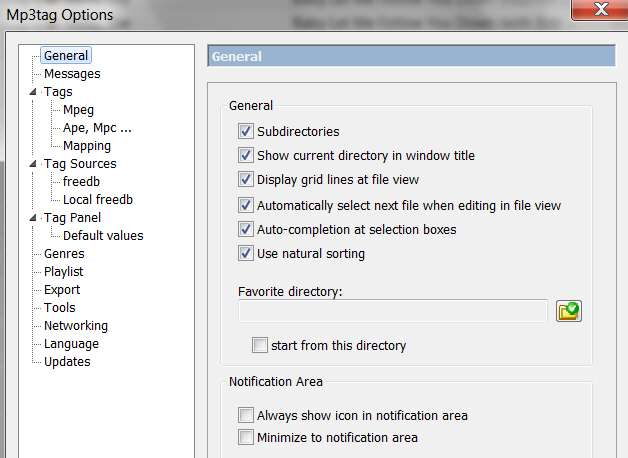Disable Show current directory in window title
The width and height of the screenshot is (628, 458).
click(246, 155)
